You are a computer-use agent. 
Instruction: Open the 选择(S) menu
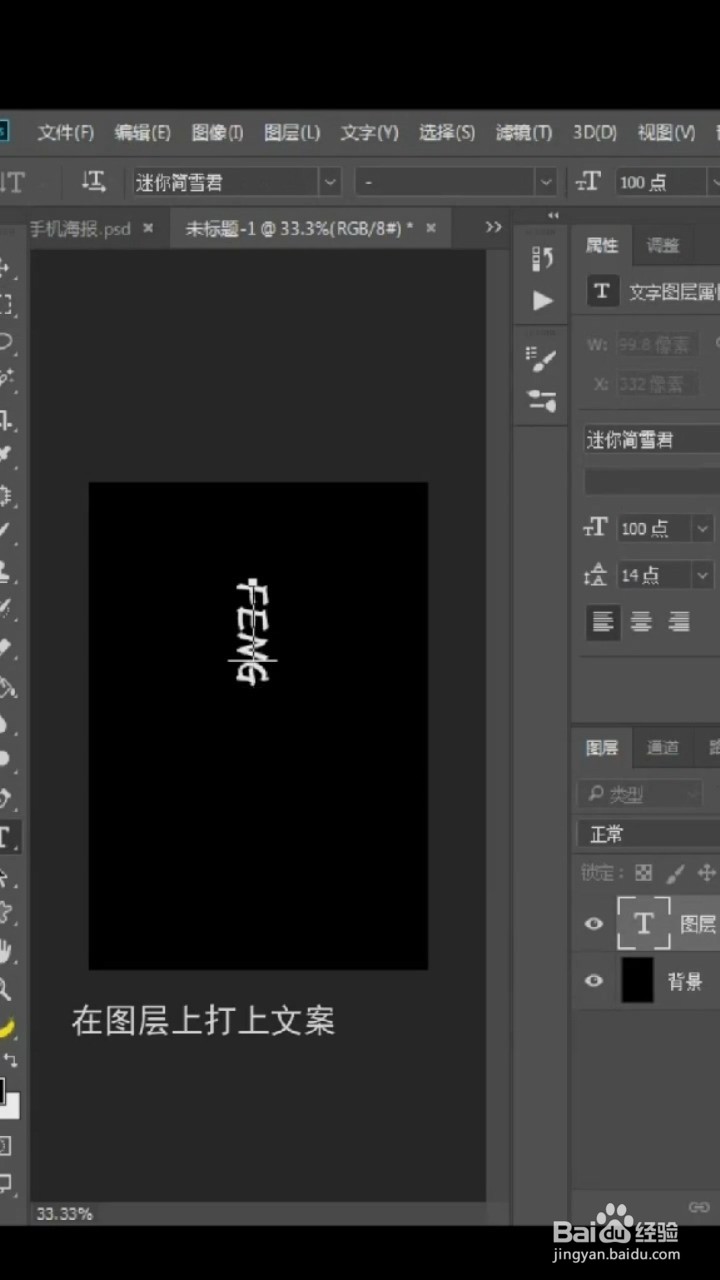[446, 132]
